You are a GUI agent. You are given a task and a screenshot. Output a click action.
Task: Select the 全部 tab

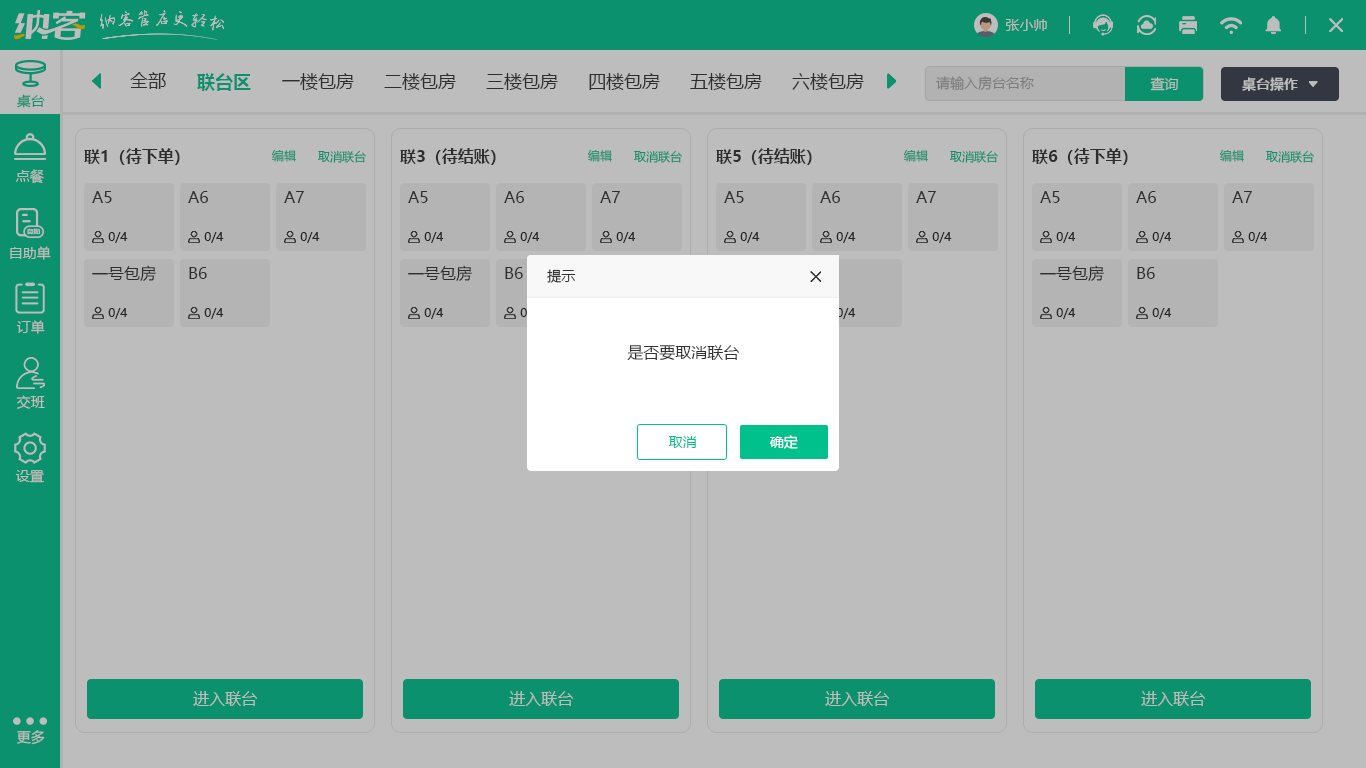click(x=148, y=82)
